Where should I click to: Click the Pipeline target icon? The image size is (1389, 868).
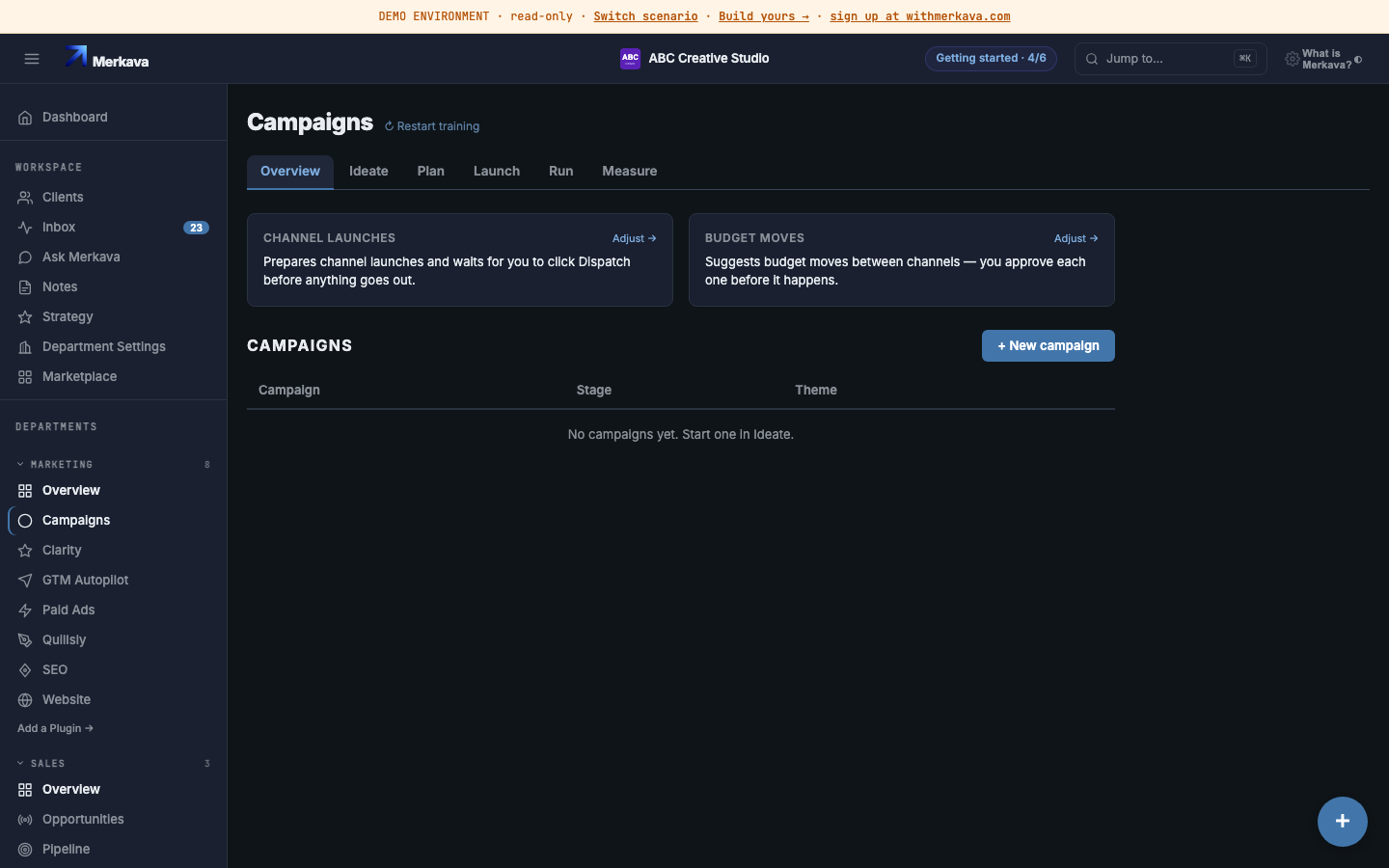click(x=25, y=850)
